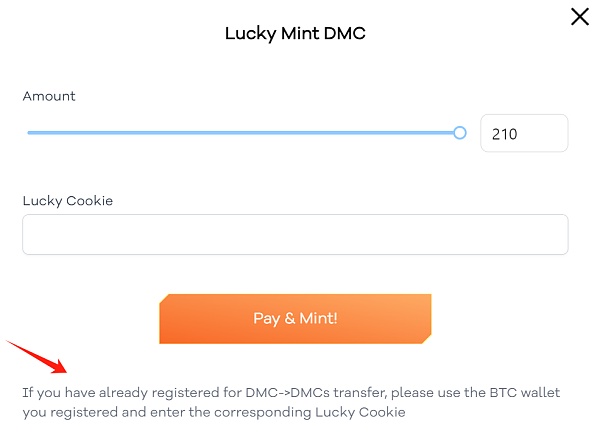Image resolution: width=600 pixels, height=447 pixels.
Task: Focus the amount box showing 210
Action: tap(524, 133)
